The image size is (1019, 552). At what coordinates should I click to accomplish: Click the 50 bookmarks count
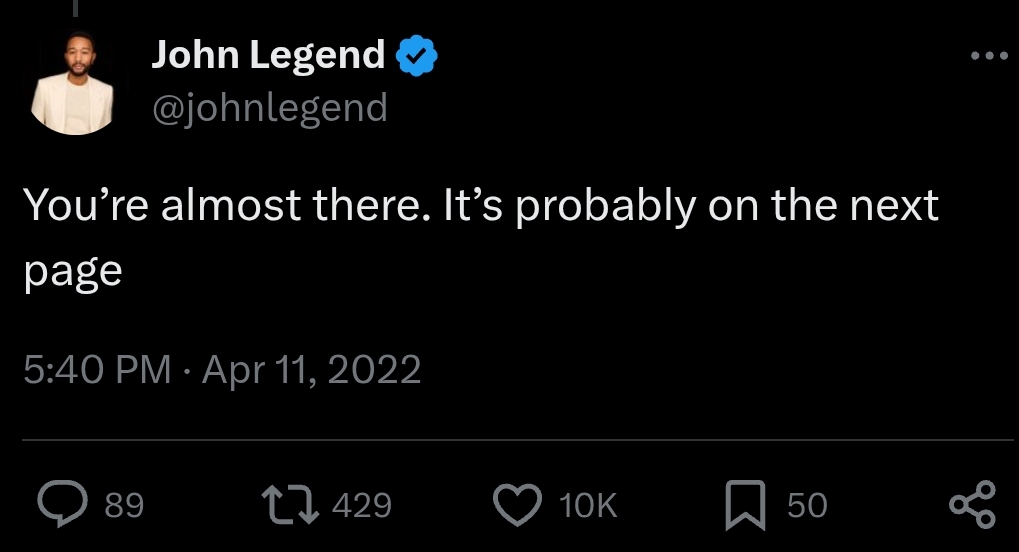tap(807, 505)
